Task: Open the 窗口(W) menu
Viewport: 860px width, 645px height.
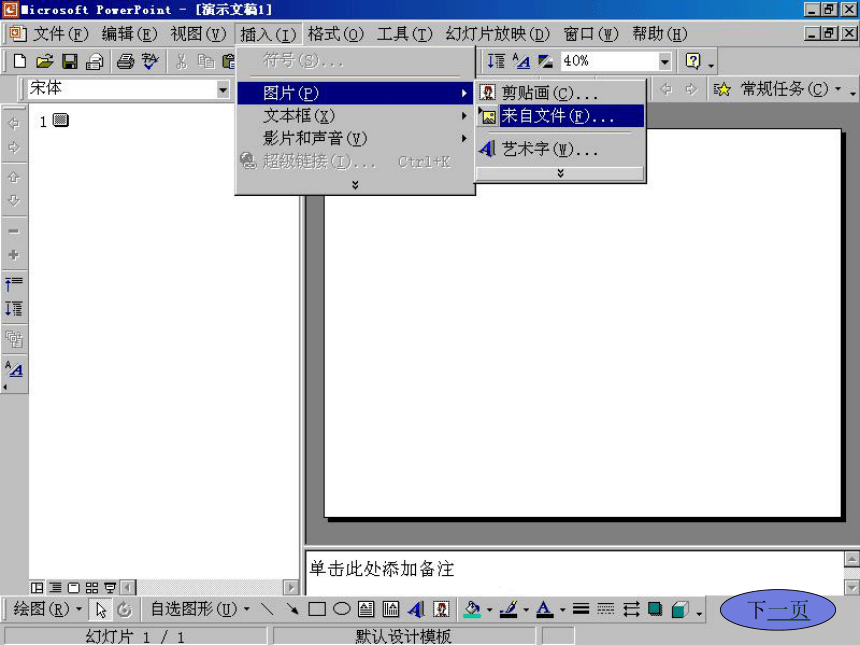Action: (x=591, y=34)
